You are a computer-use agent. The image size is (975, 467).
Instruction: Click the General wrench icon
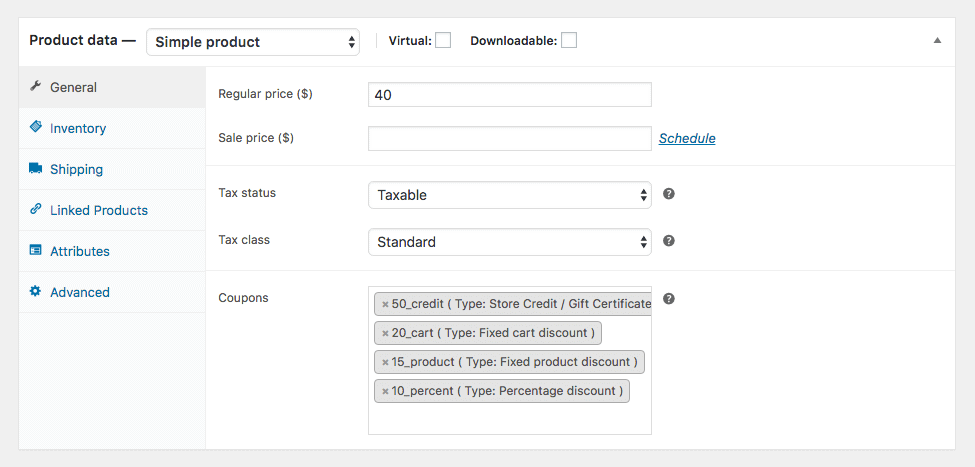click(x=36, y=87)
